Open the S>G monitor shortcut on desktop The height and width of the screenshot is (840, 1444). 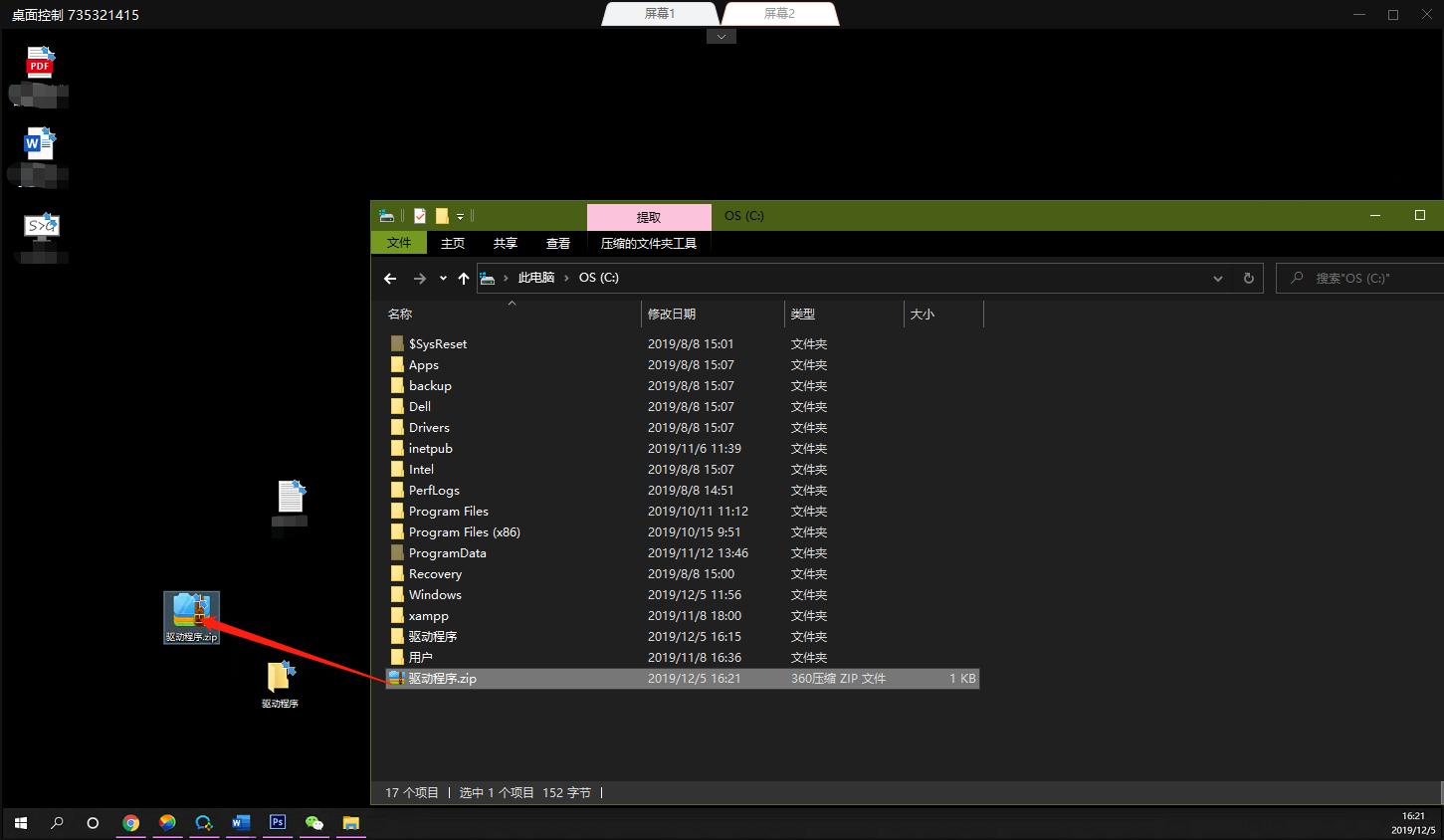tap(43, 228)
